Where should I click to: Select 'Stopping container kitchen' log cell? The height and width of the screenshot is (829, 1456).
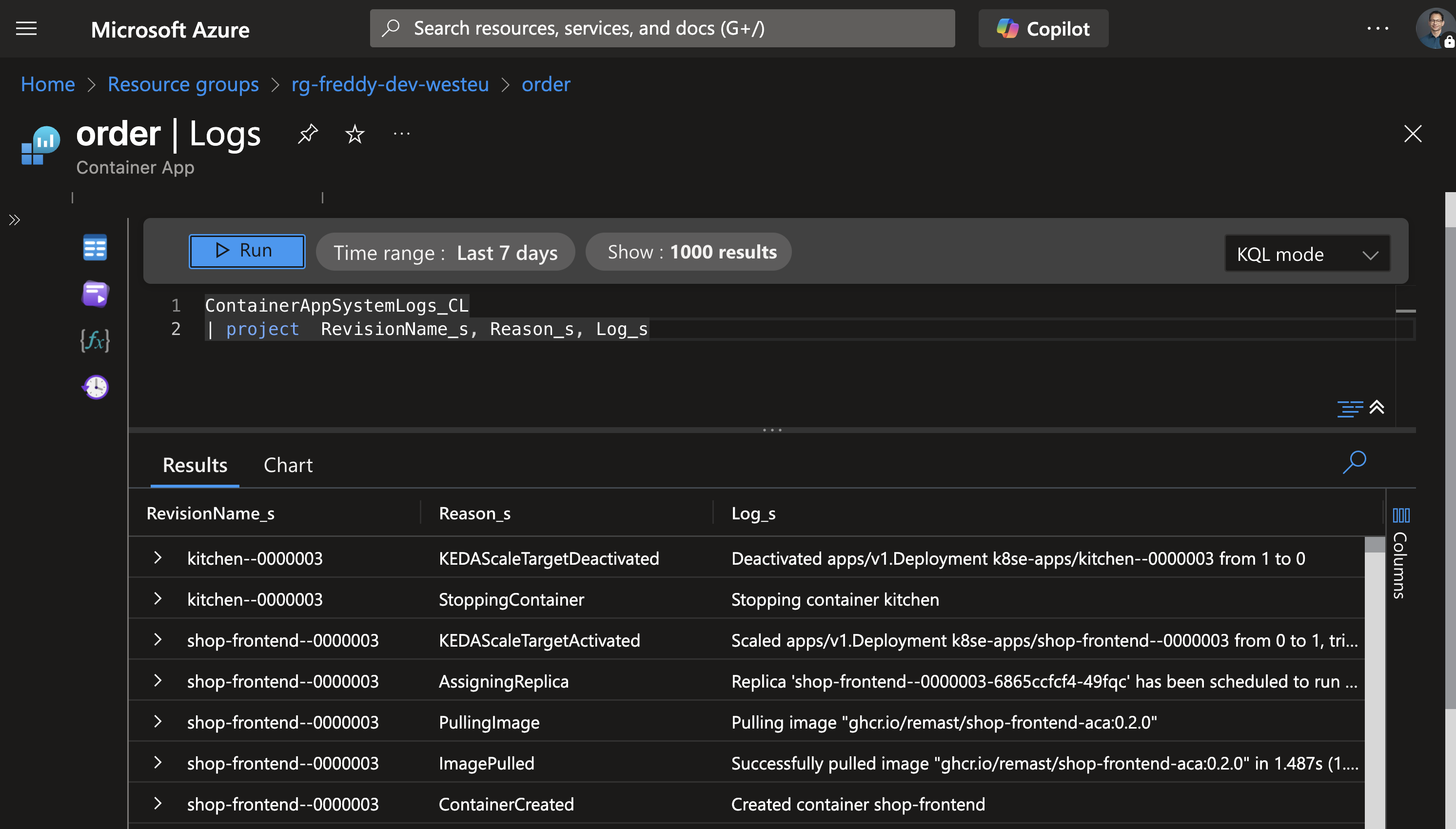[835, 599]
